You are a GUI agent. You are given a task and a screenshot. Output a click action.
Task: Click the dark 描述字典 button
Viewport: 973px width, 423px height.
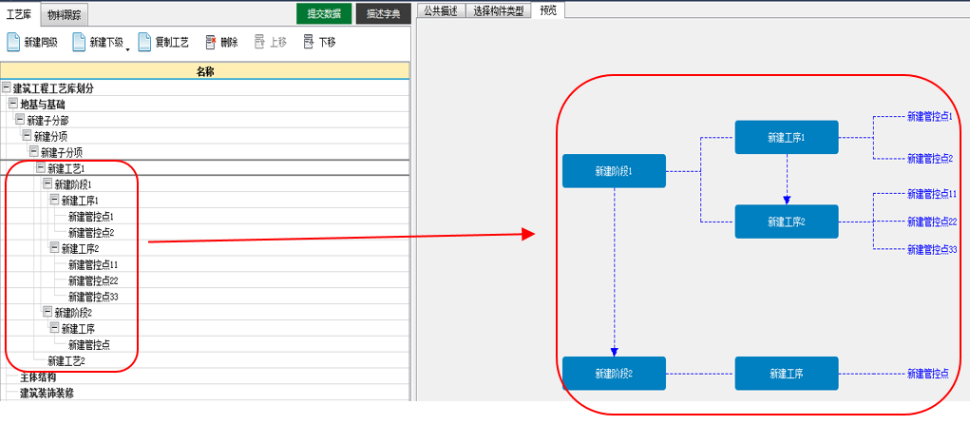(x=383, y=14)
